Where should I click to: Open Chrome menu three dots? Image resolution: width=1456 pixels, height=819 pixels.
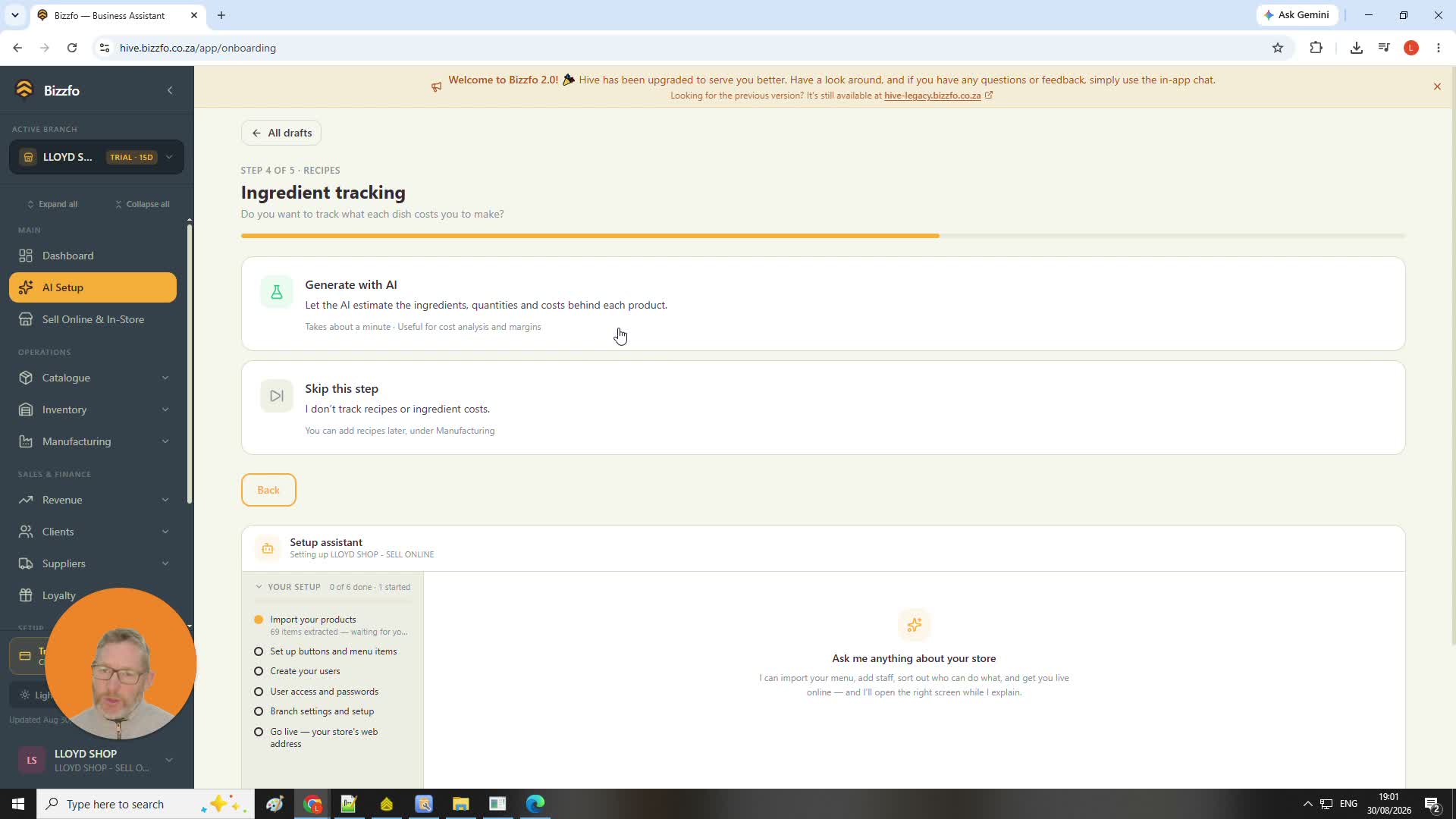pyautogui.click(x=1439, y=48)
